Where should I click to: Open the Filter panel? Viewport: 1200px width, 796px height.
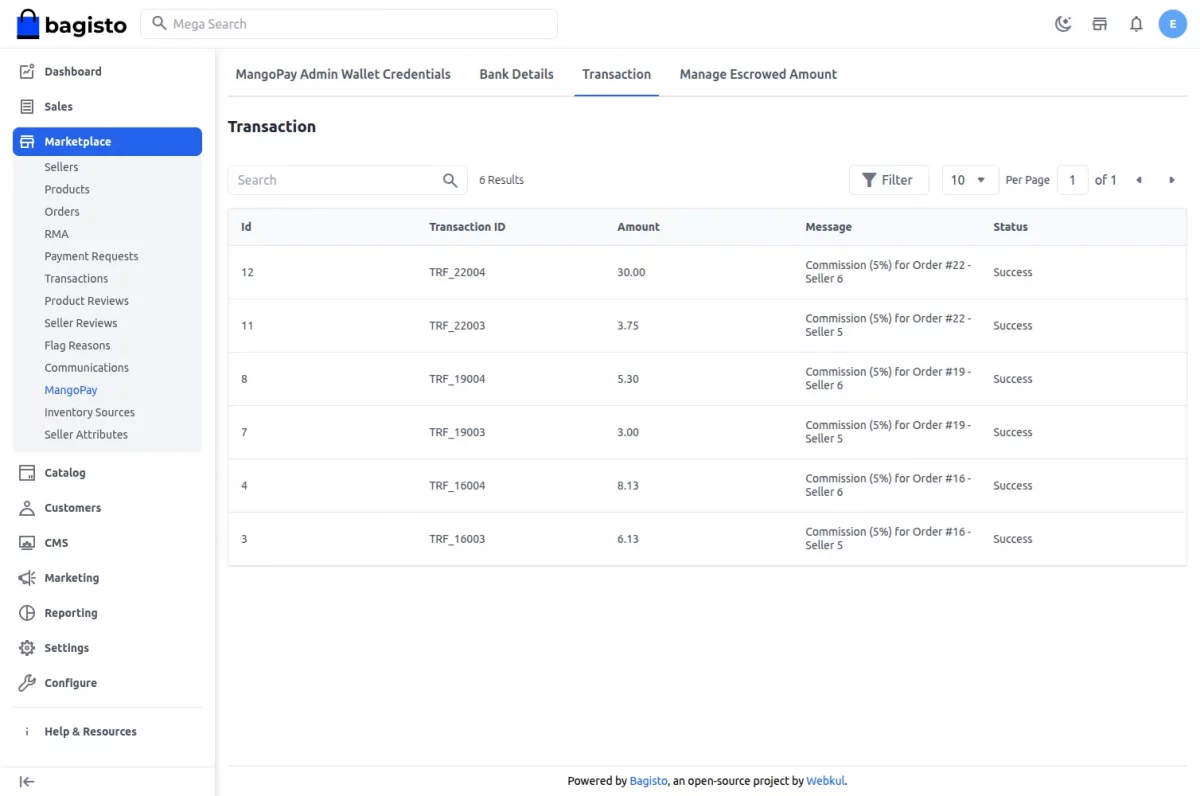click(x=889, y=180)
